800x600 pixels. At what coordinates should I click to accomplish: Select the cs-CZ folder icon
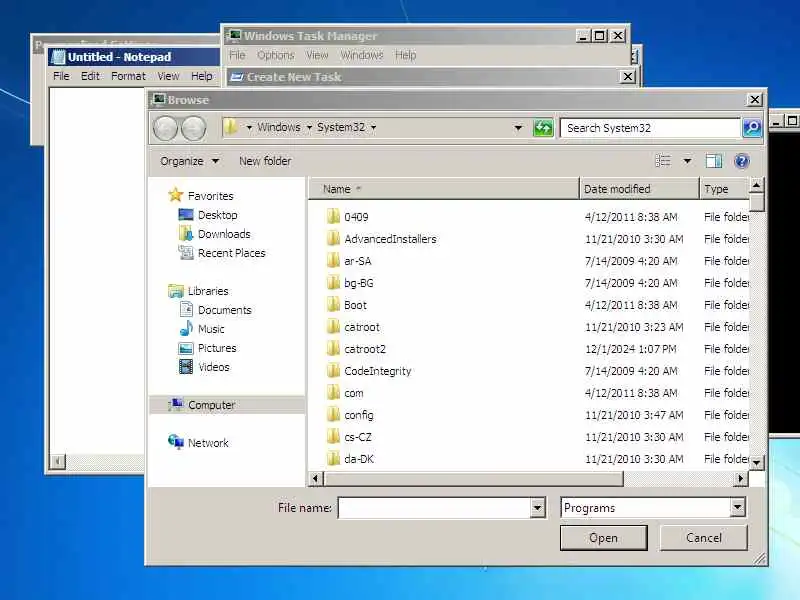(333, 437)
